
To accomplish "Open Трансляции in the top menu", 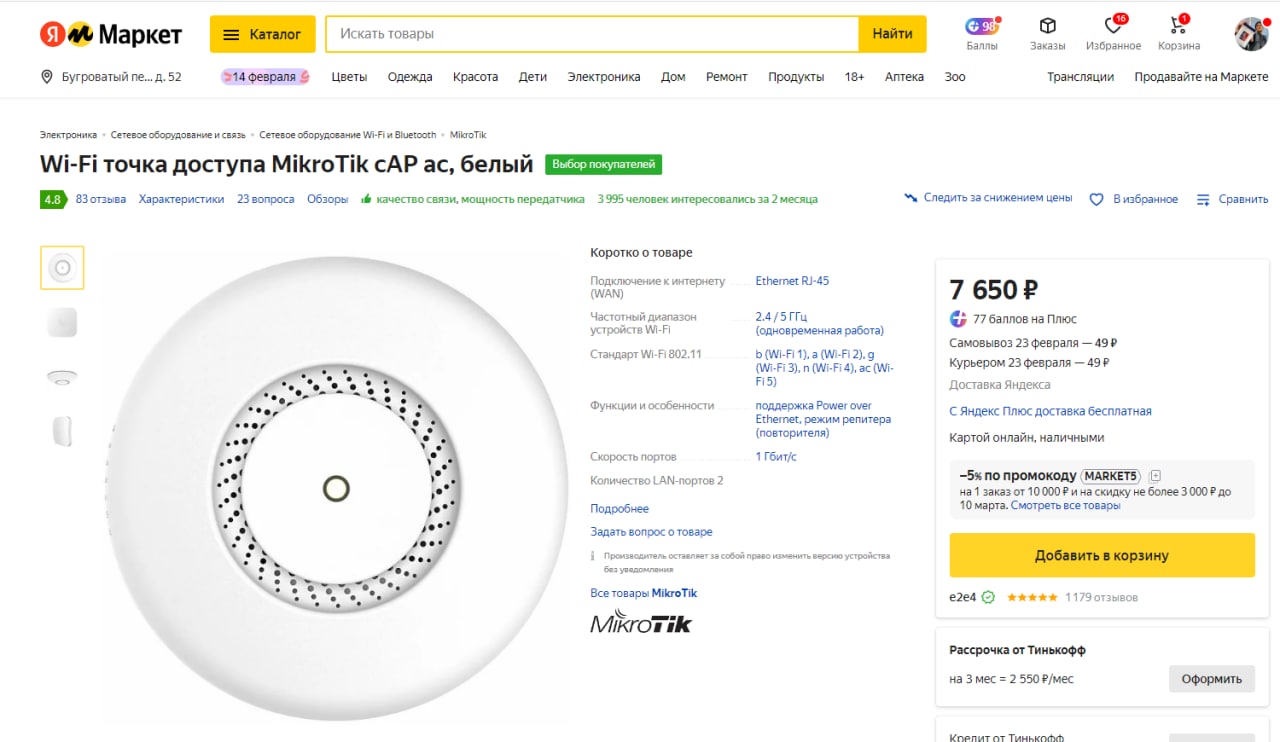I will 1080,77.
